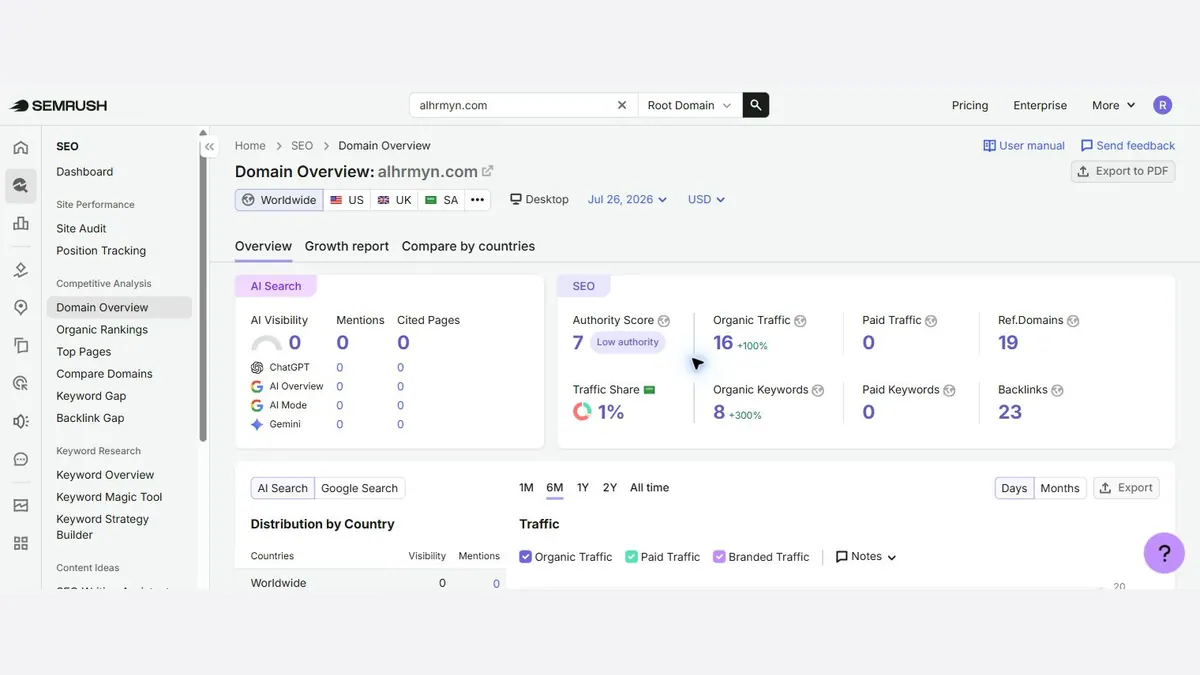Collapse the sidebar with double chevron
Viewport: 1200px width, 675px height.
[209, 146]
